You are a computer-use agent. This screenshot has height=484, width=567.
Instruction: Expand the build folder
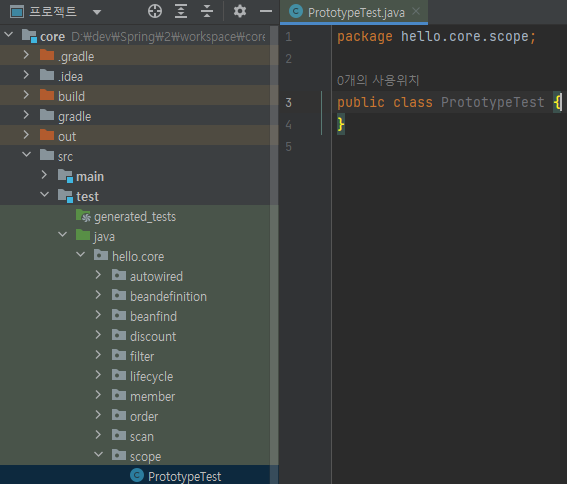point(26,95)
